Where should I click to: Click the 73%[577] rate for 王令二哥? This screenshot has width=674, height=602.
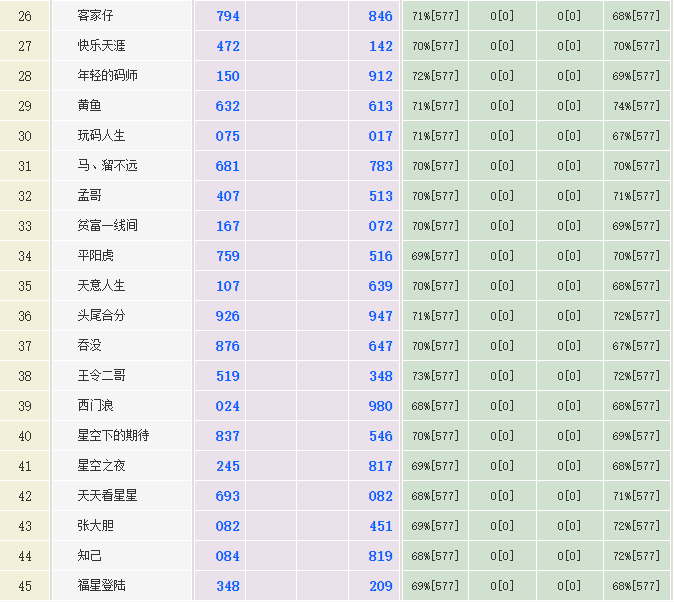(435, 376)
